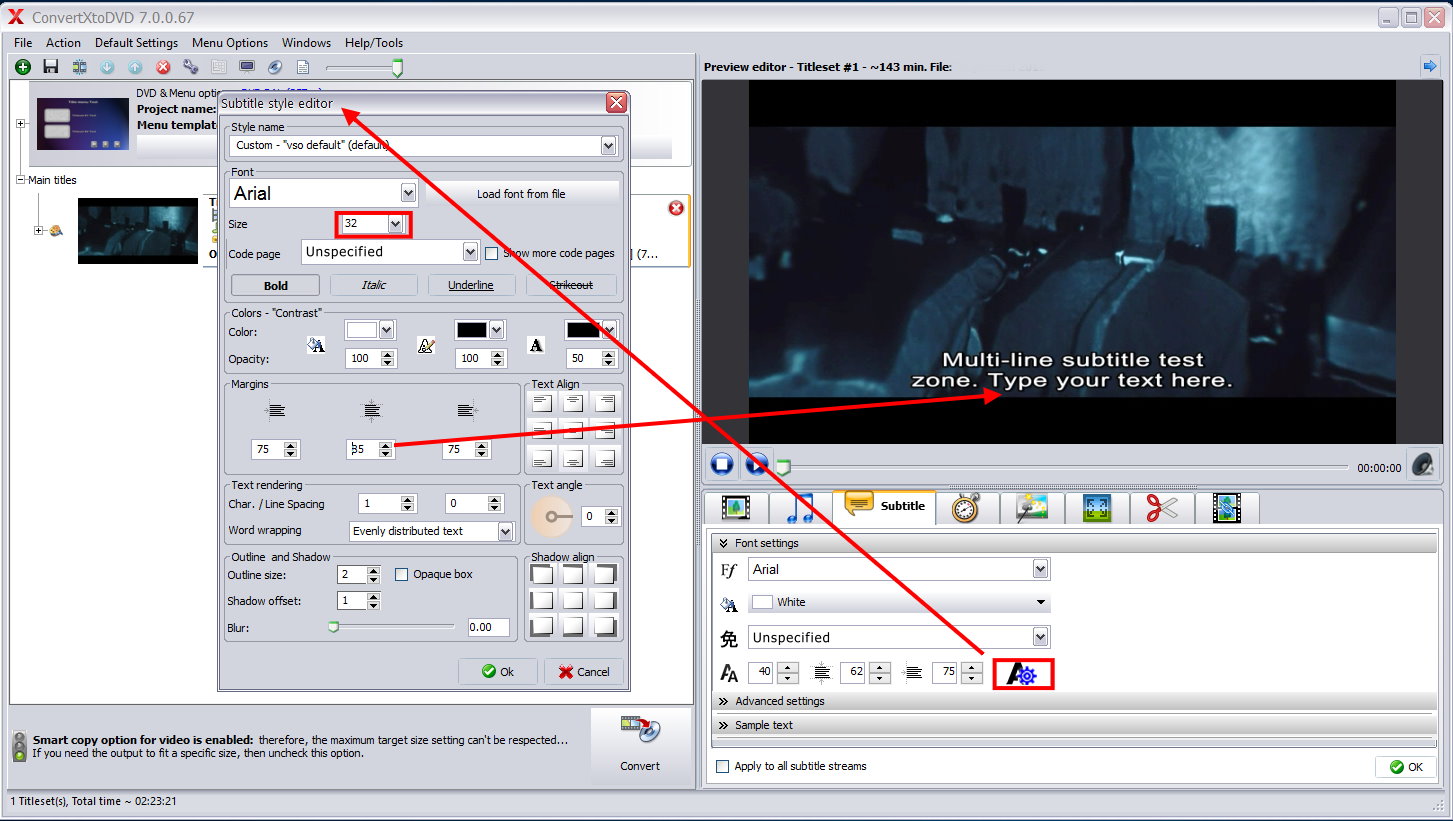The image size is (1453, 821).
Task: Open the Menu Options menu
Action: [x=230, y=43]
